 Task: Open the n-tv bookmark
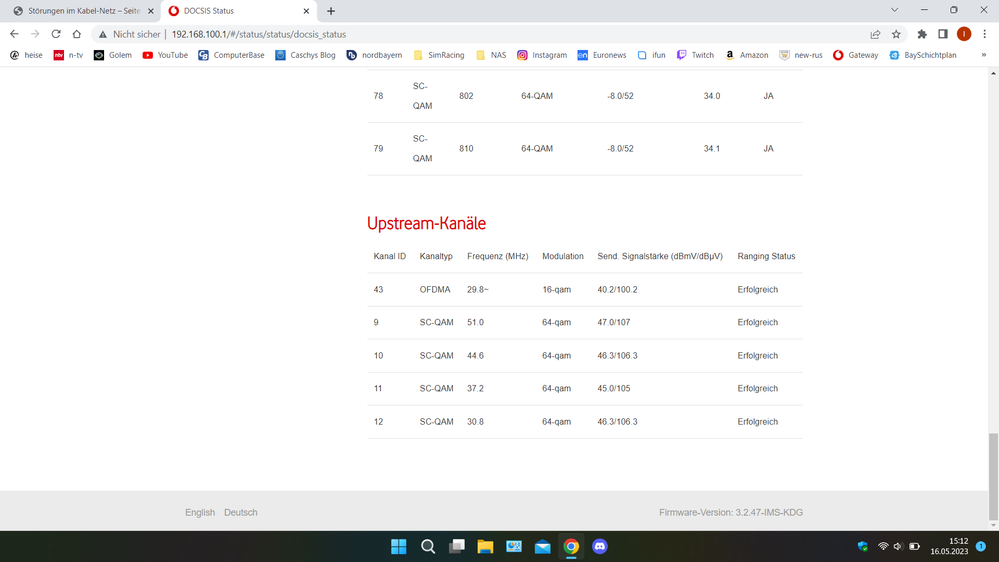point(68,55)
